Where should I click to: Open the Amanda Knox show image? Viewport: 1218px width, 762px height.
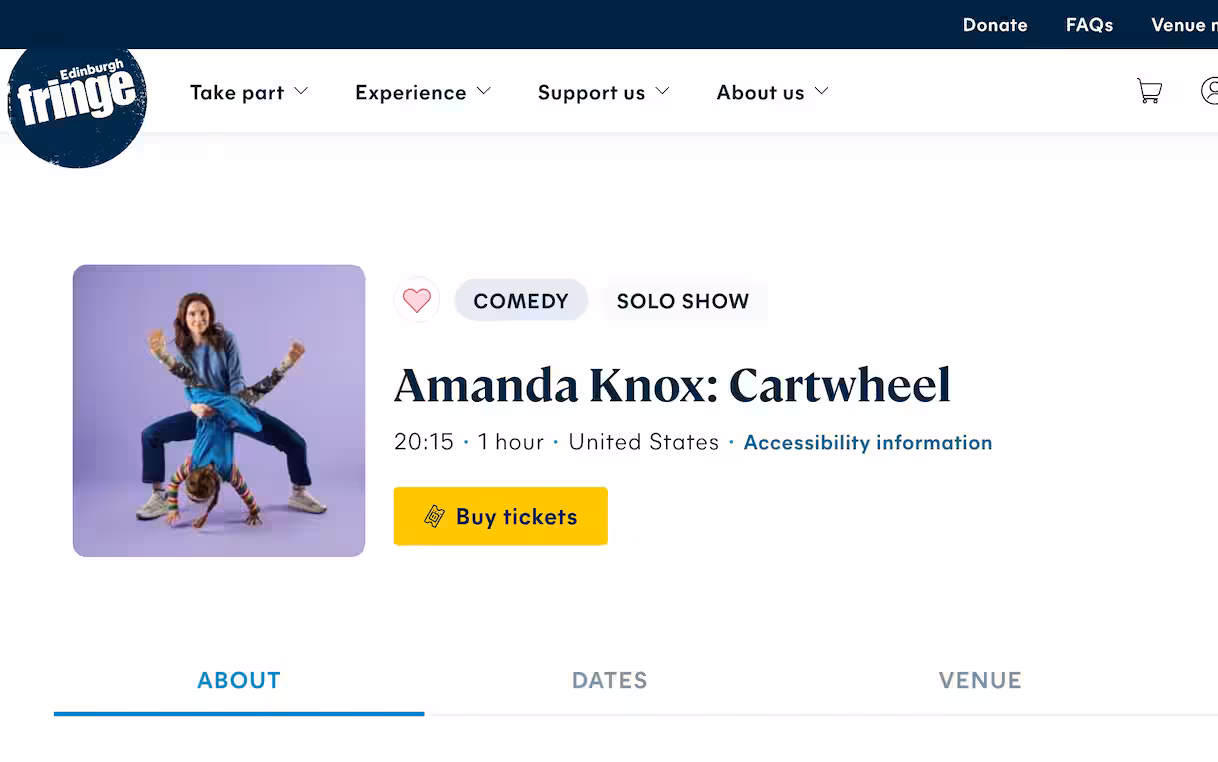tap(219, 411)
